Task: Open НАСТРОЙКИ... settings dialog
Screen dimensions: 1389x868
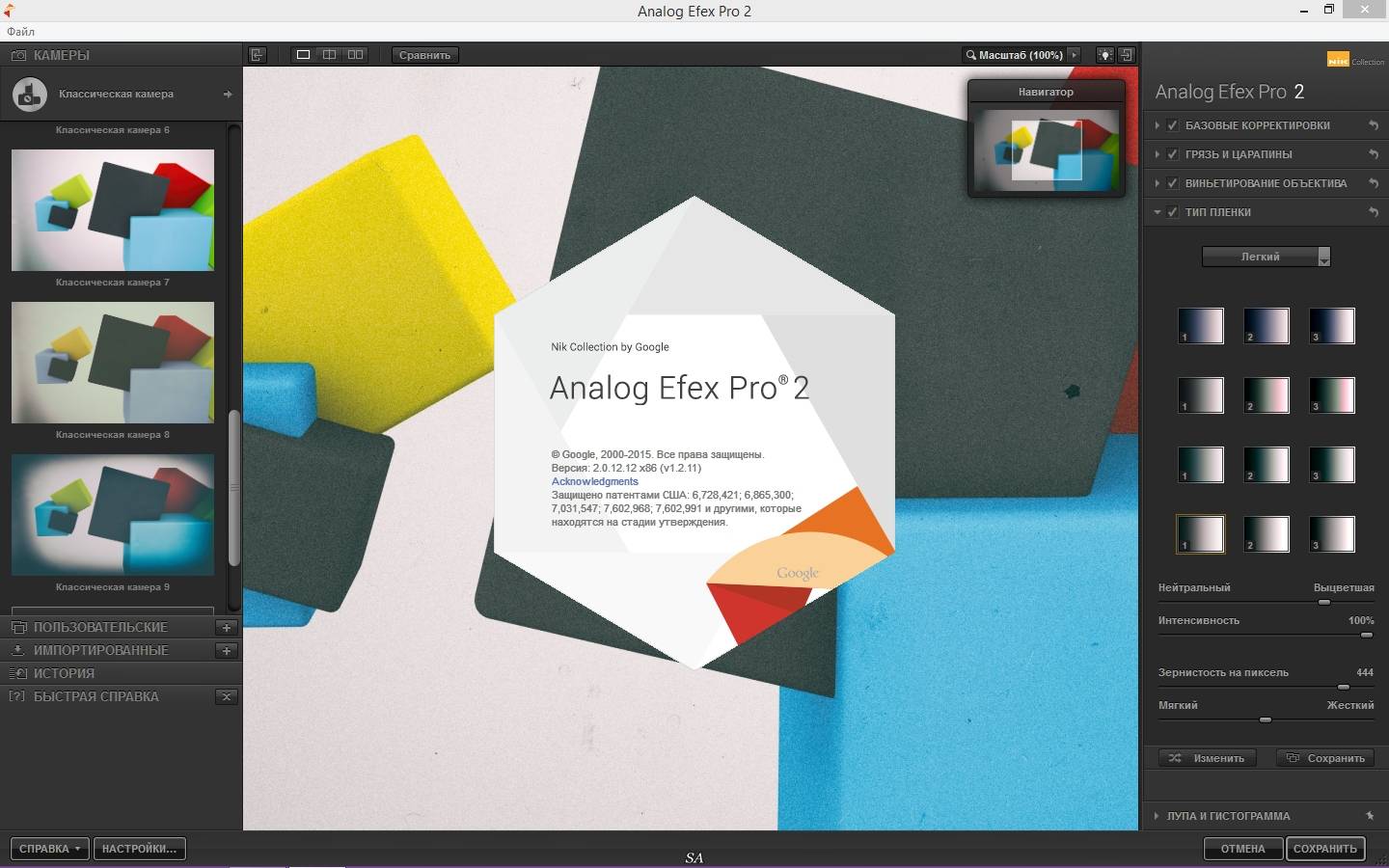Action: click(x=140, y=849)
